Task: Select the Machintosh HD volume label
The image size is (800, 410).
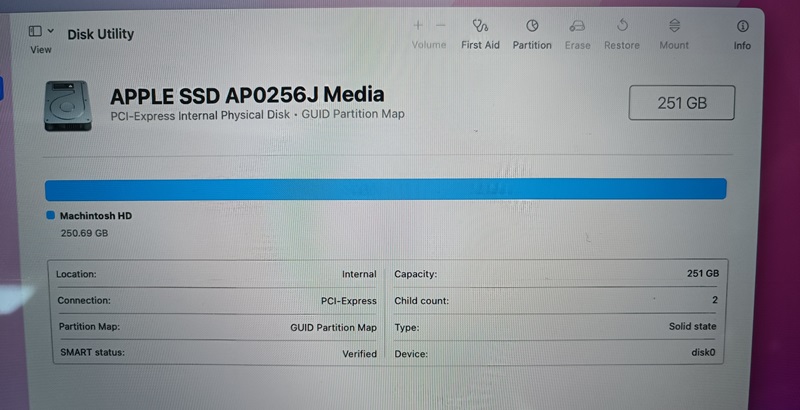Action: [x=96, y=216]
